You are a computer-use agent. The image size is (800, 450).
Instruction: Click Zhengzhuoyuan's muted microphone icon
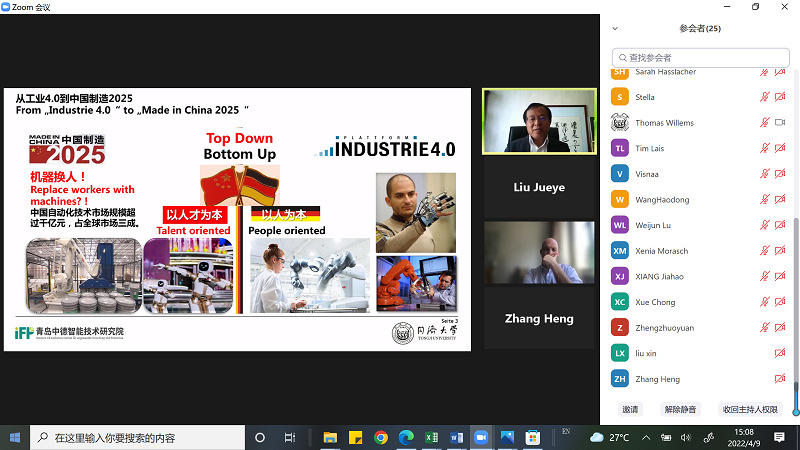(764, 328)
